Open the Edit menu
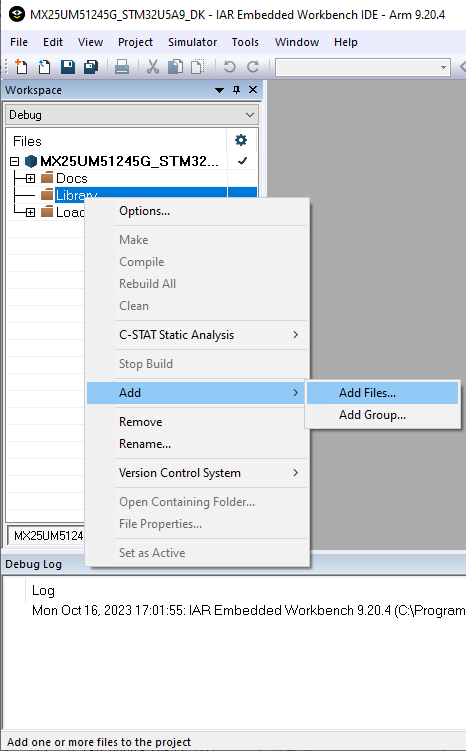The height and width of the screenshot is (751, 466). tap(53, 42)
